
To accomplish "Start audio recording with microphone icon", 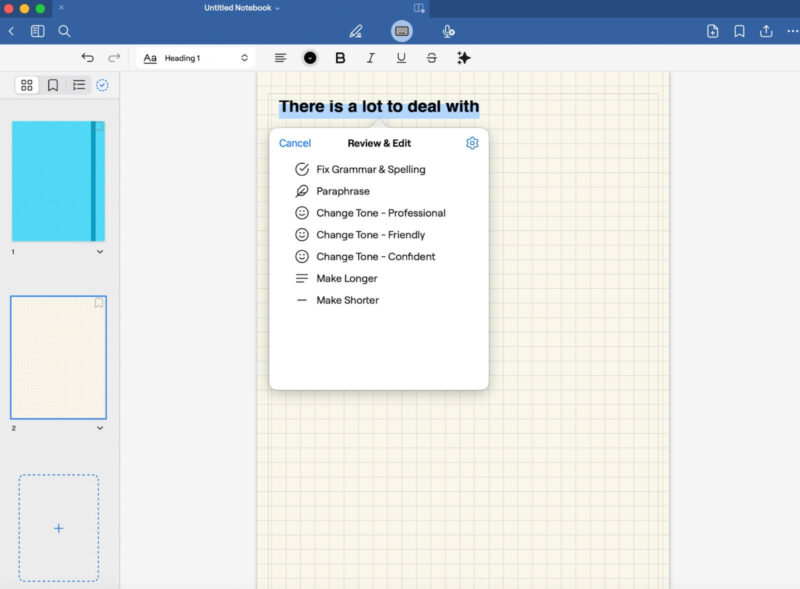I will pyautogui.click(x=448, y=32).
